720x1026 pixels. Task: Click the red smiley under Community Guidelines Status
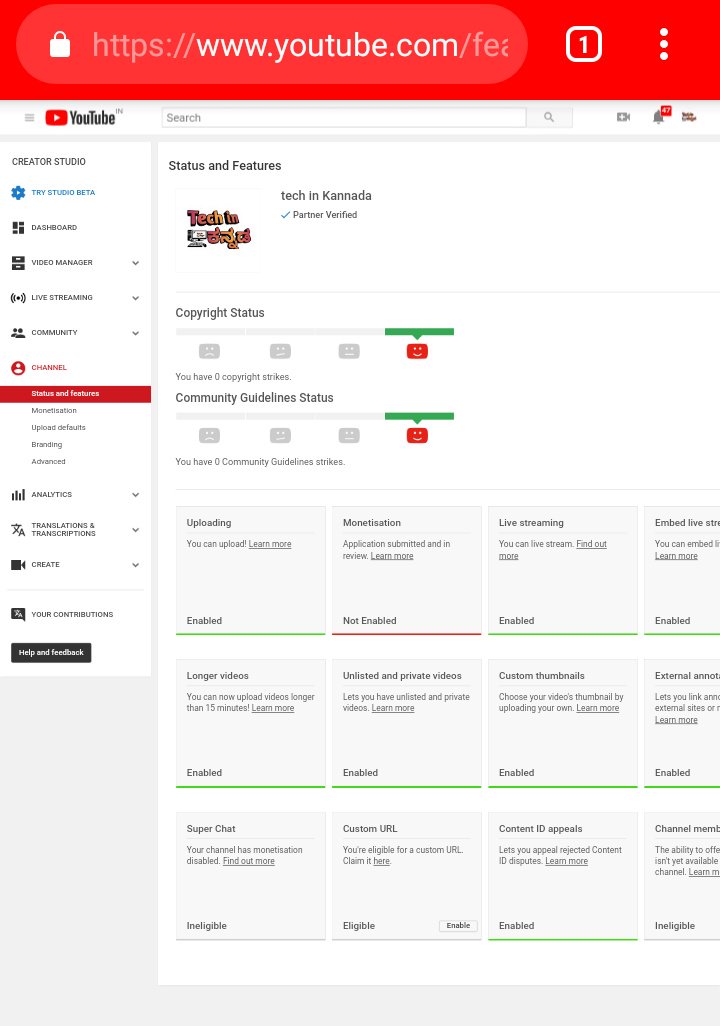(x=417, y=435)
